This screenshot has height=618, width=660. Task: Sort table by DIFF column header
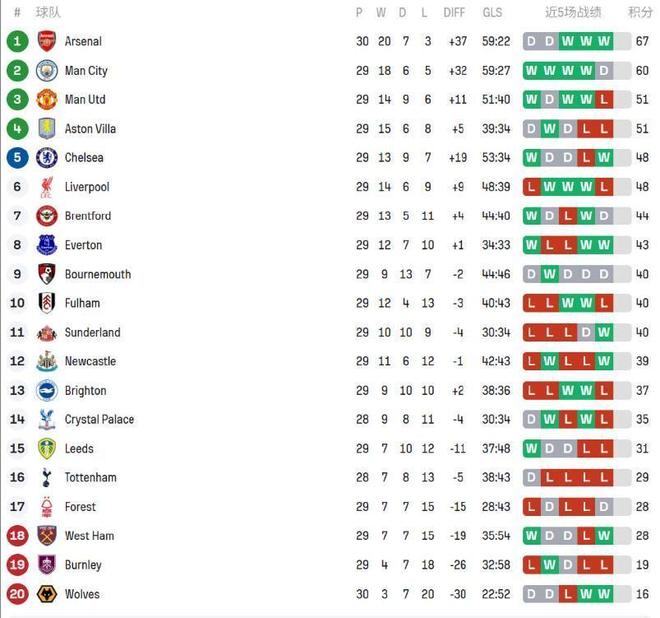(454, 13)
